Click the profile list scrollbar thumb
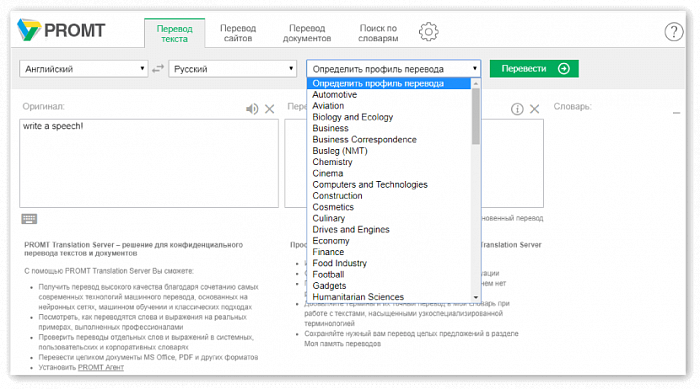The height and width of the screenshot is (389, 700). tap(476, 116)
